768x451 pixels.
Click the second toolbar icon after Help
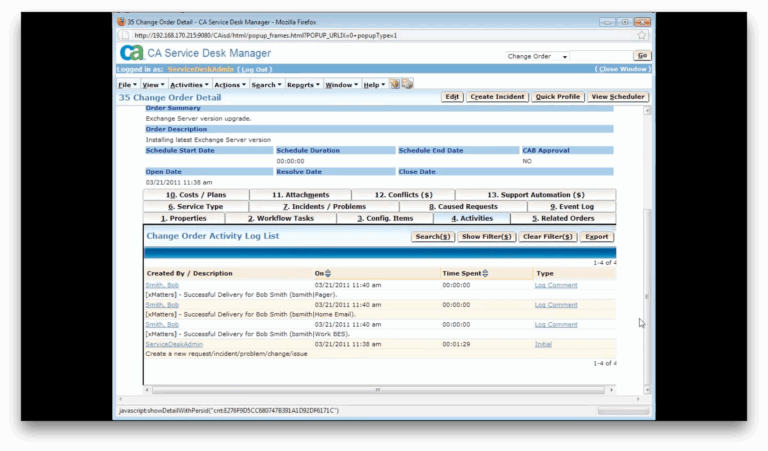point(408,85)
